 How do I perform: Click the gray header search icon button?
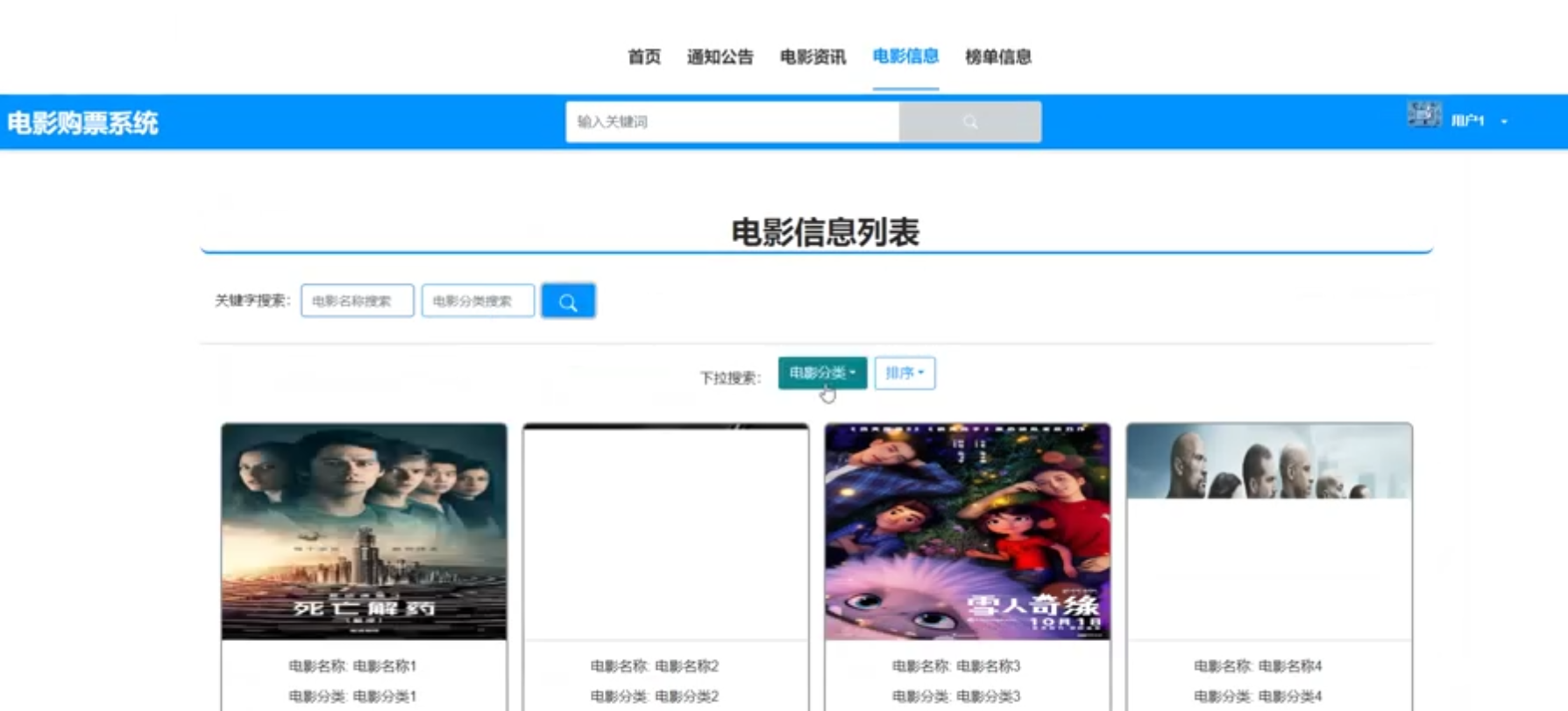[970, 122]
